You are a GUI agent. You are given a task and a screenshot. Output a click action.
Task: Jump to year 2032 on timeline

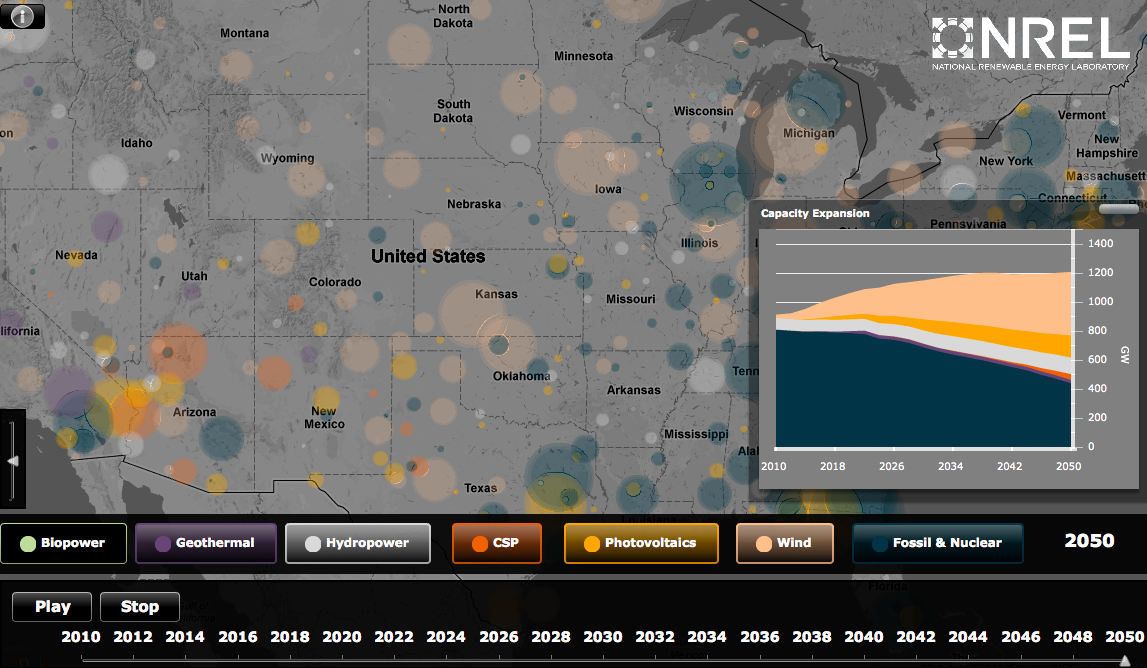pos(655,637)
